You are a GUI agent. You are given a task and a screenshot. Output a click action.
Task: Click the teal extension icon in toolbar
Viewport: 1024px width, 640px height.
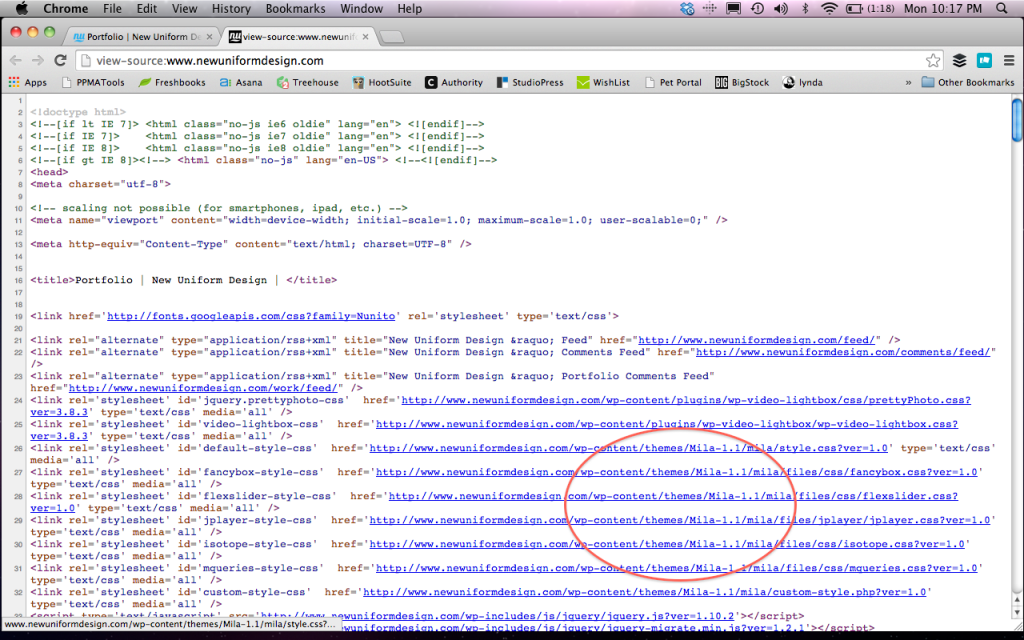click(984, 61)
